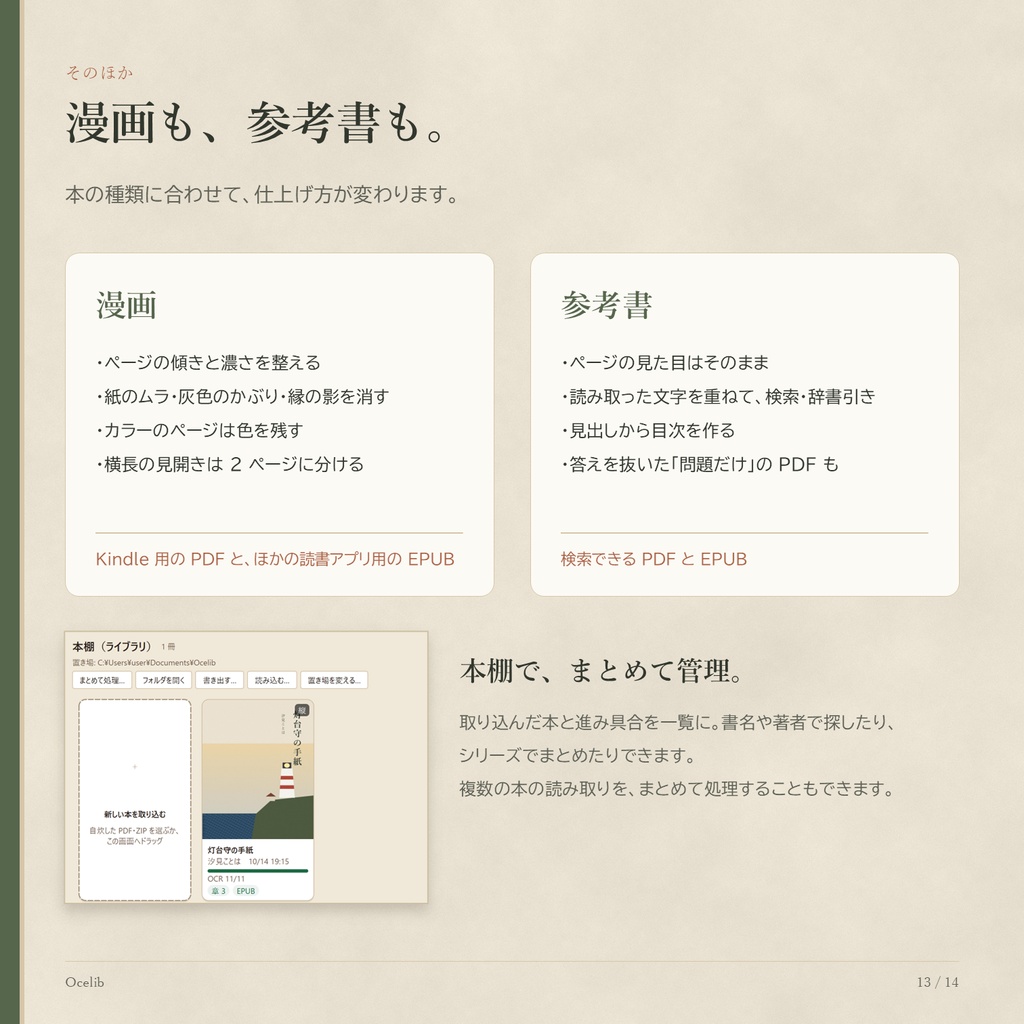The image size is (1024, 1024).
Task: Click the 1 冊 book count label
Action: pos(168,647)
